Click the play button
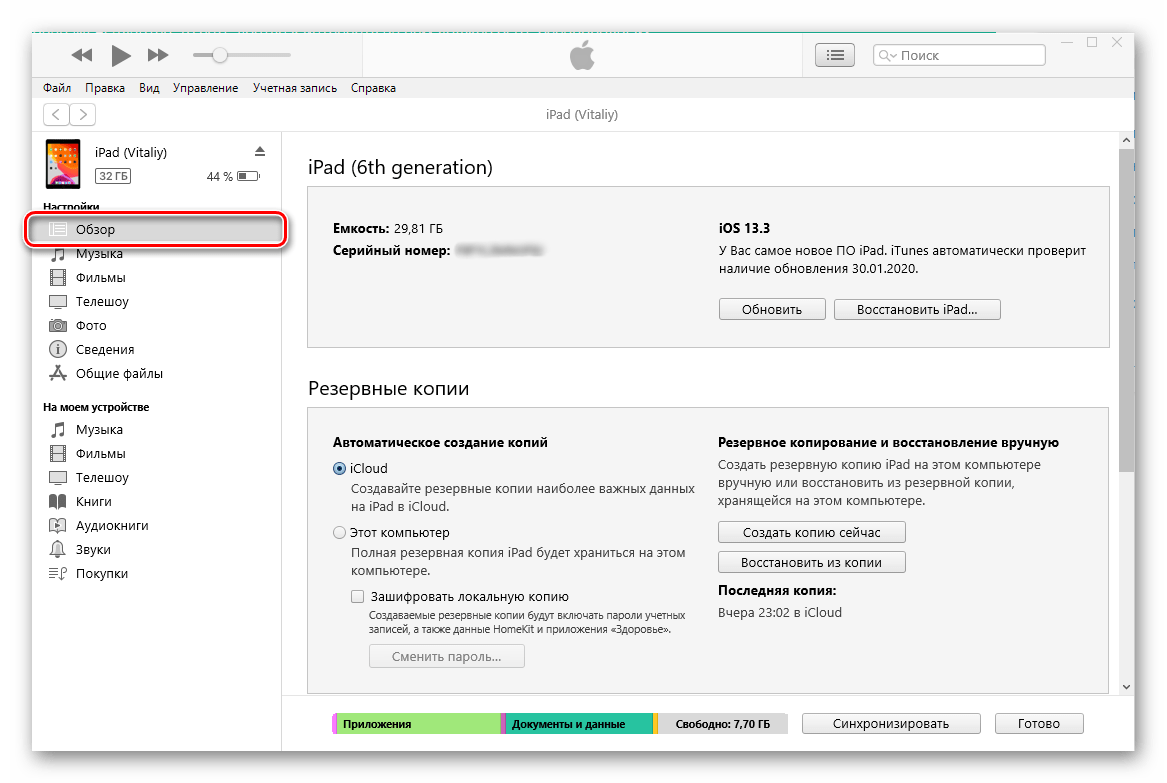 121,55
